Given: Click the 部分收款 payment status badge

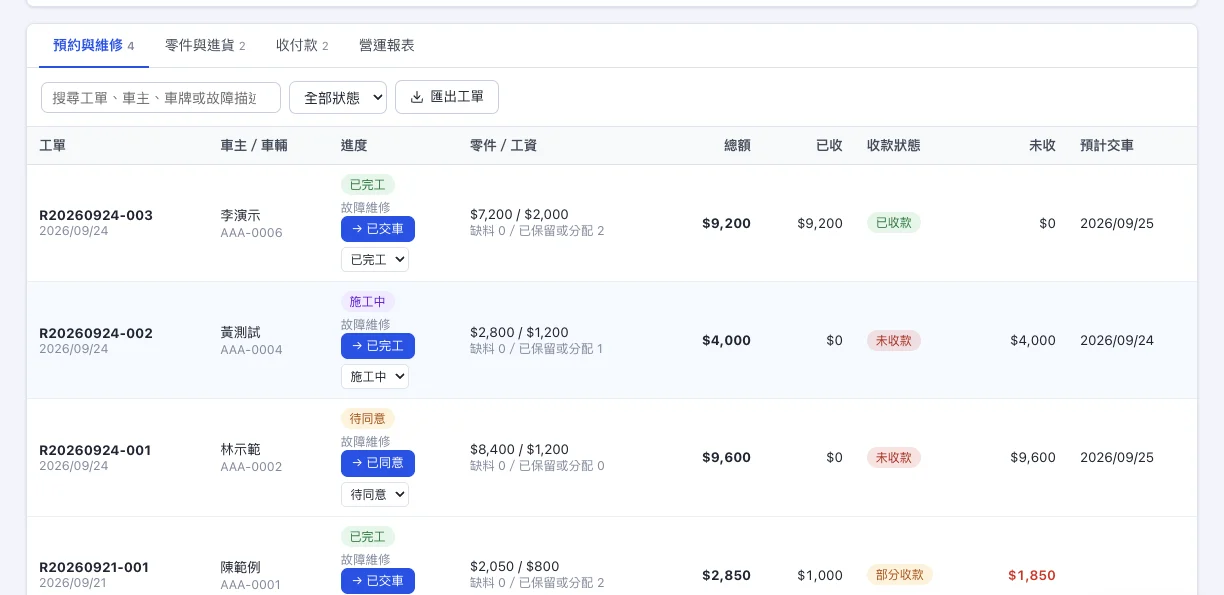Looking at the screenshot, I should pos(900,575).
